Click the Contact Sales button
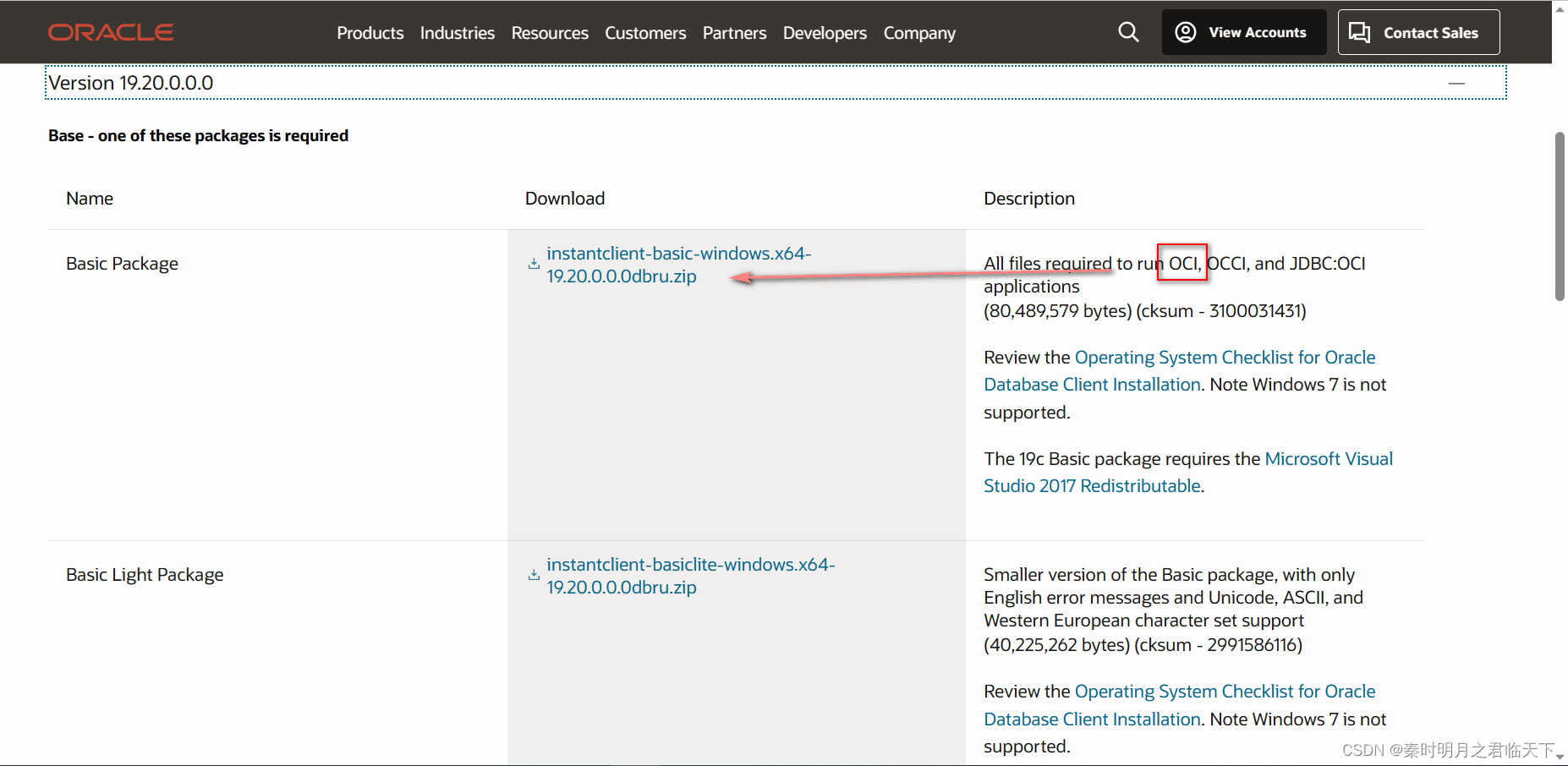 coord(1419,32)
